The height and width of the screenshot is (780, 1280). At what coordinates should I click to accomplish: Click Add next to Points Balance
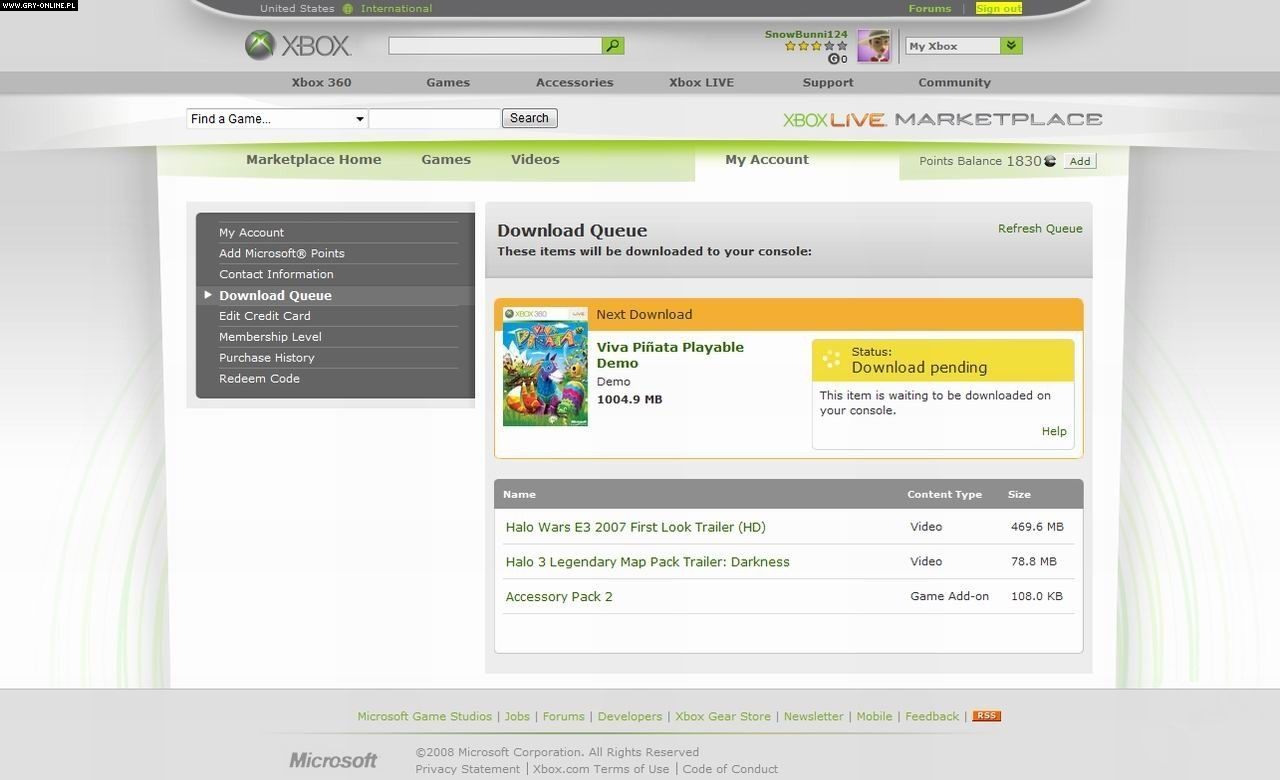[1079, 161]
